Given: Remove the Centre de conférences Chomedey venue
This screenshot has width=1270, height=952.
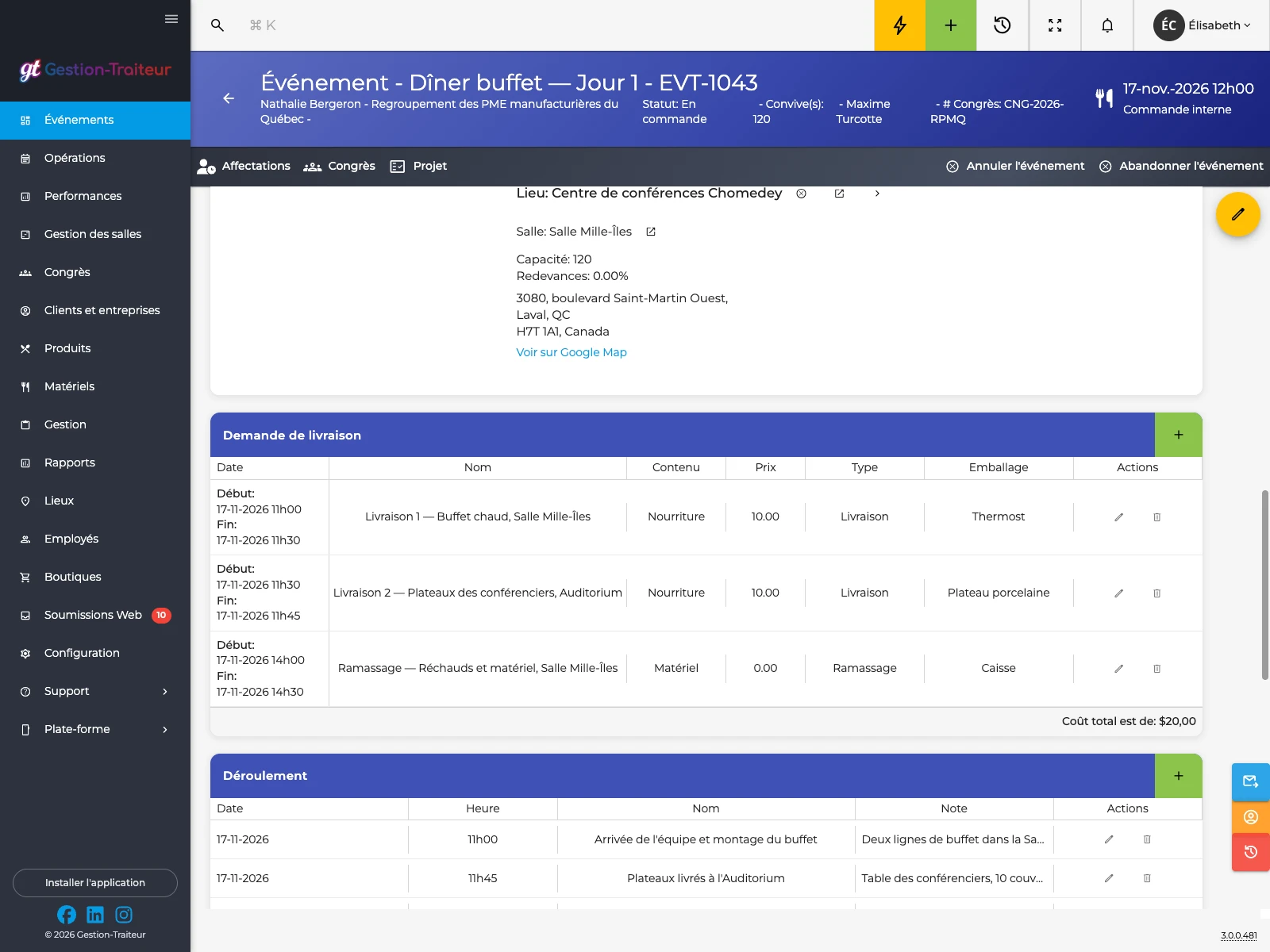Looking at the screenshot, I should coord(802,194).
